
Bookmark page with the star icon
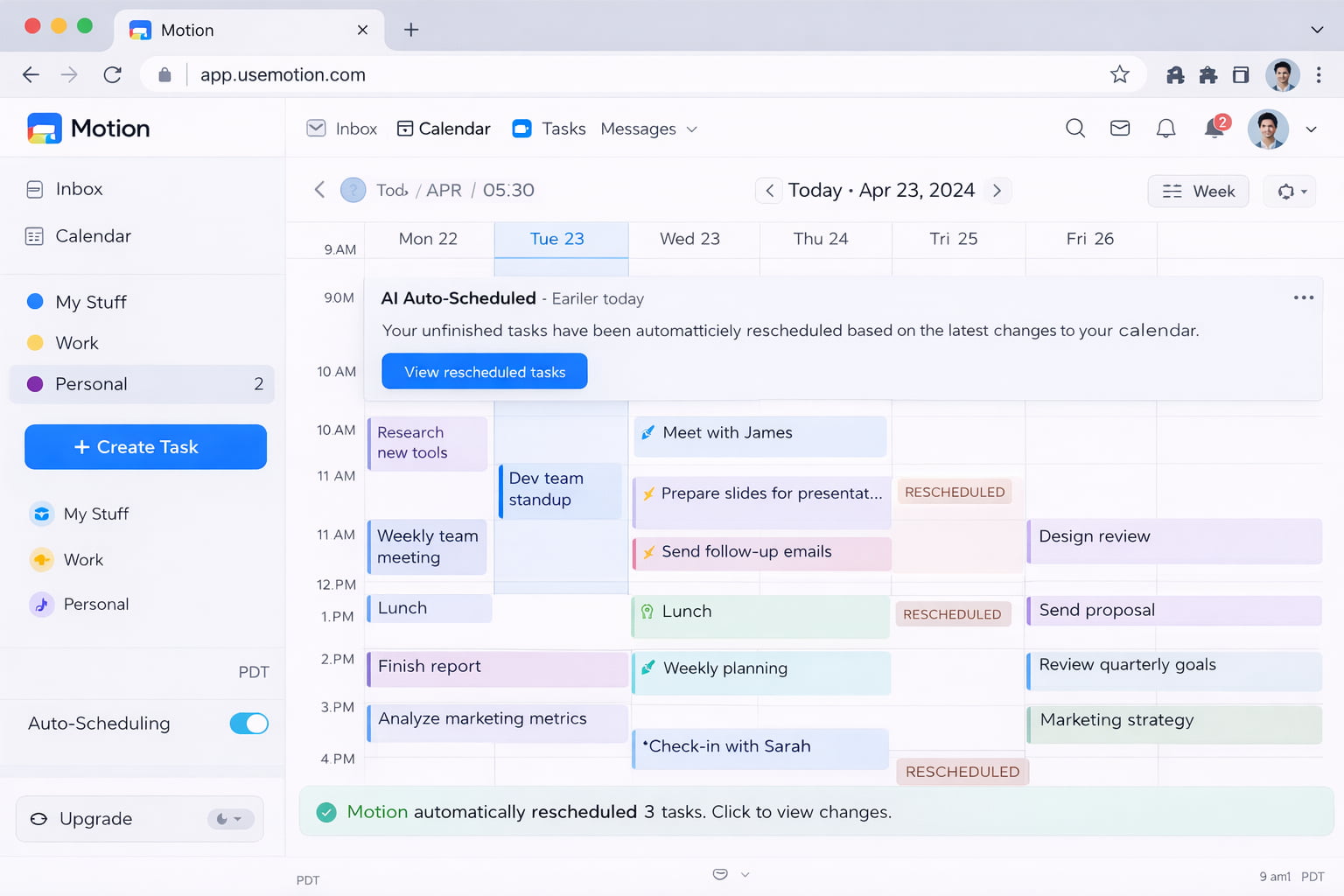(1119, 74)
